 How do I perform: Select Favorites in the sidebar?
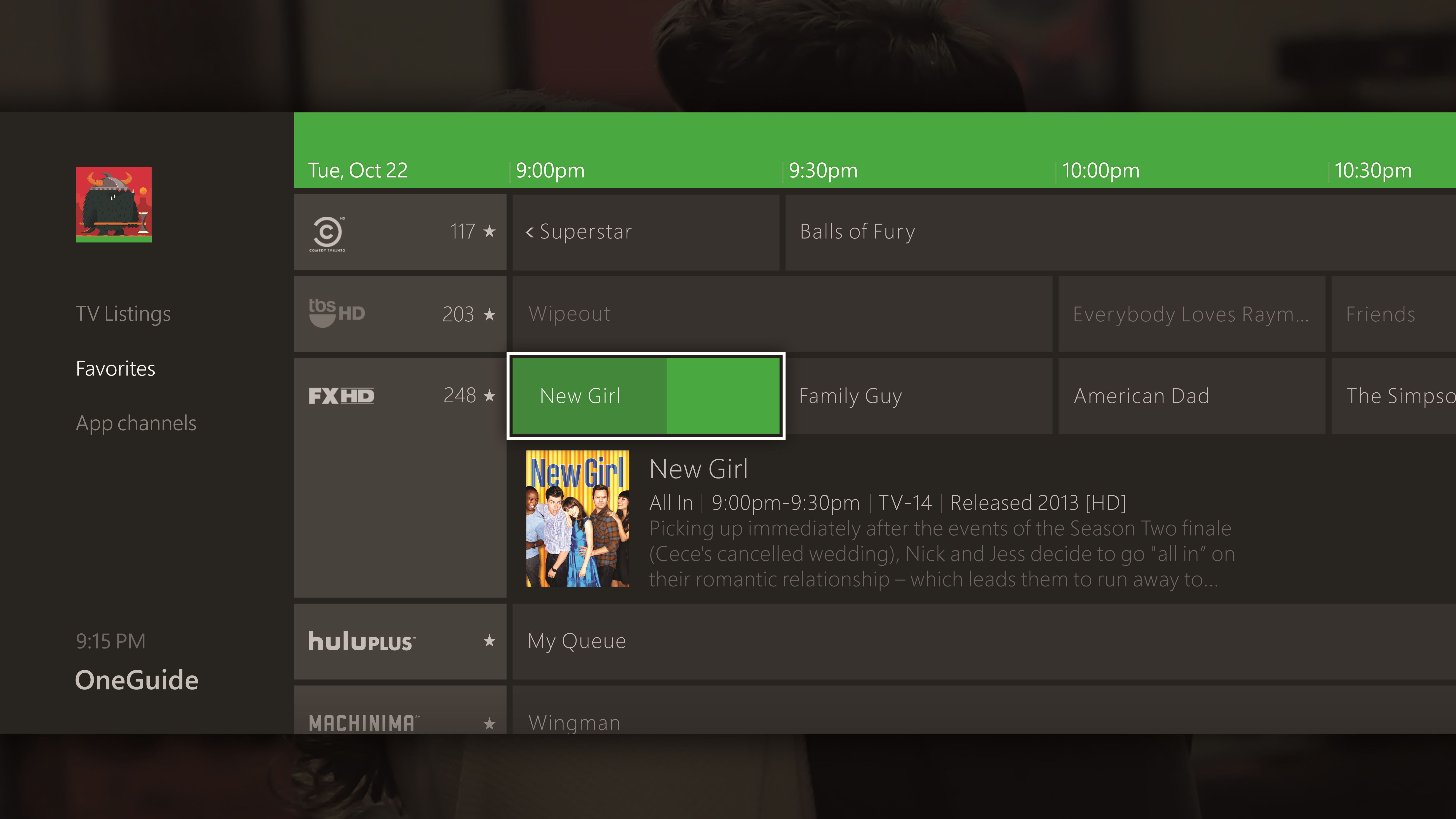[115, 369]
